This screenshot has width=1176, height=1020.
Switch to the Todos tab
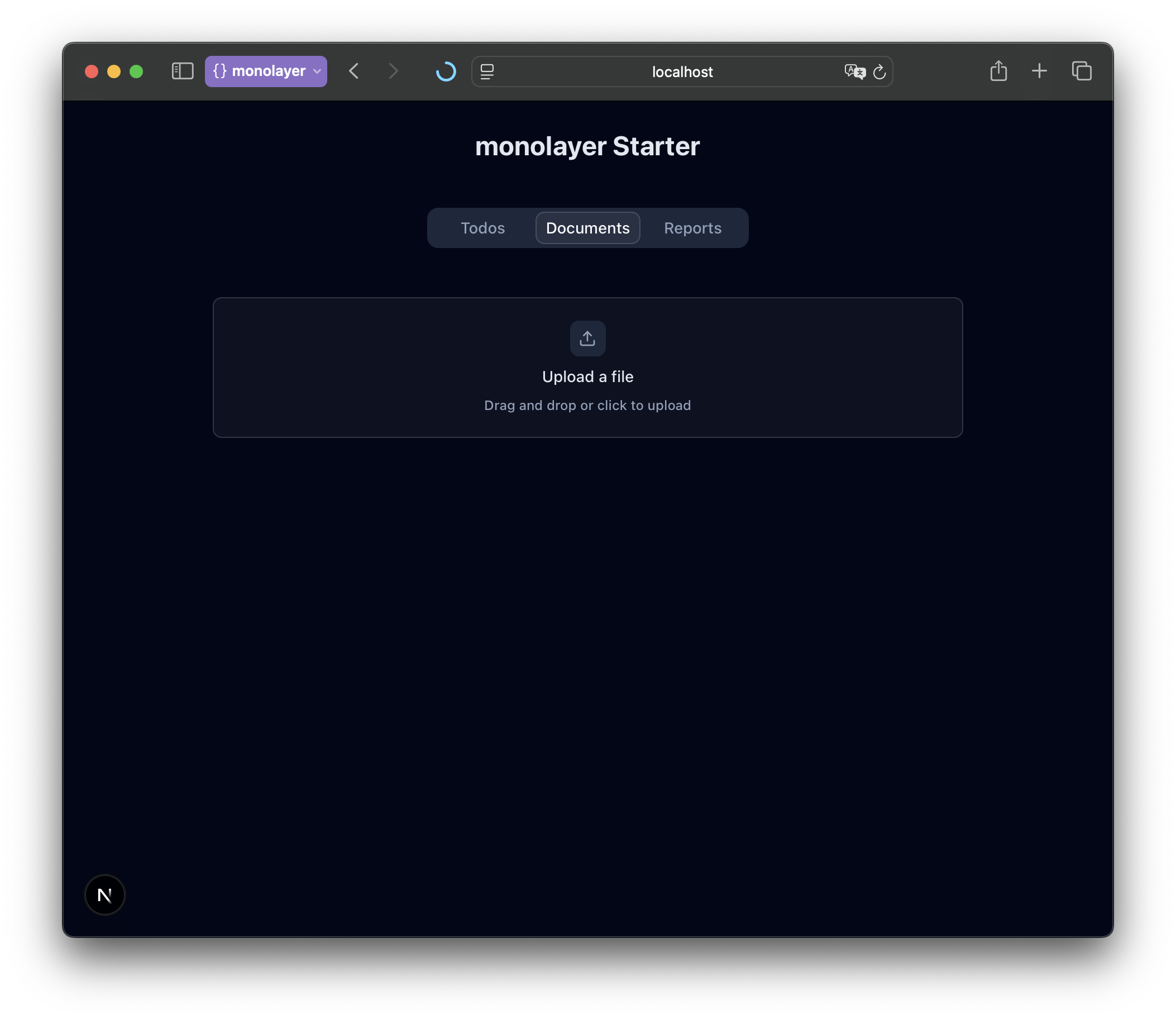click(482, 228)
